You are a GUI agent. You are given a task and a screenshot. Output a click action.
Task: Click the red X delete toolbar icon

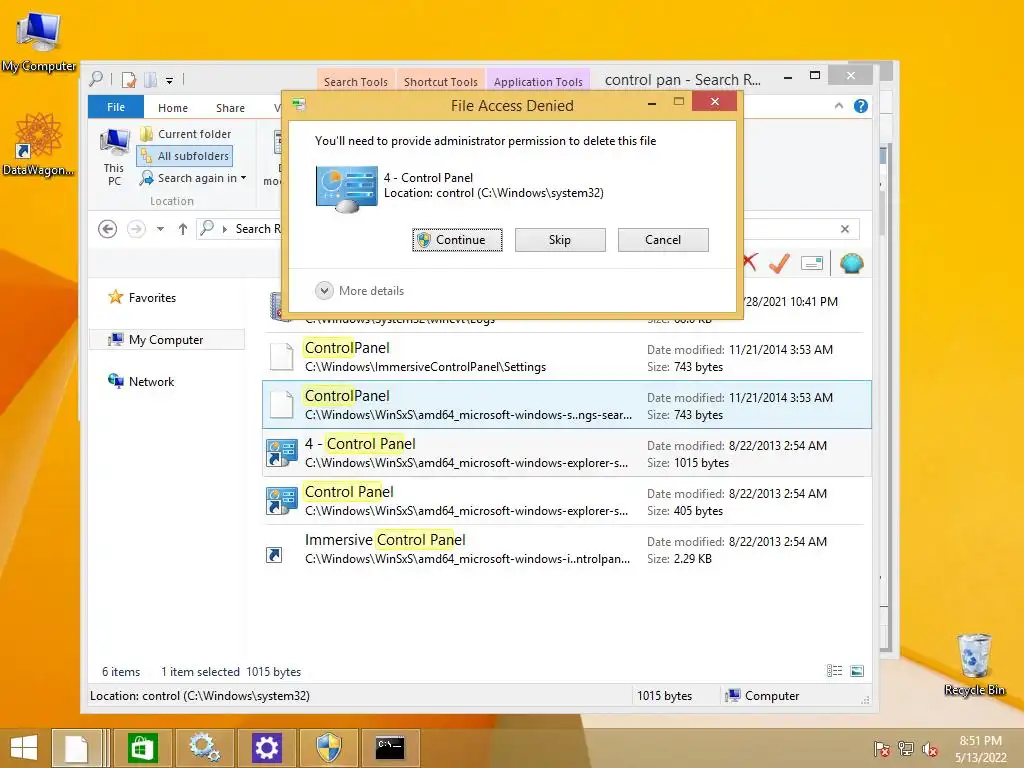coord(750,263)
